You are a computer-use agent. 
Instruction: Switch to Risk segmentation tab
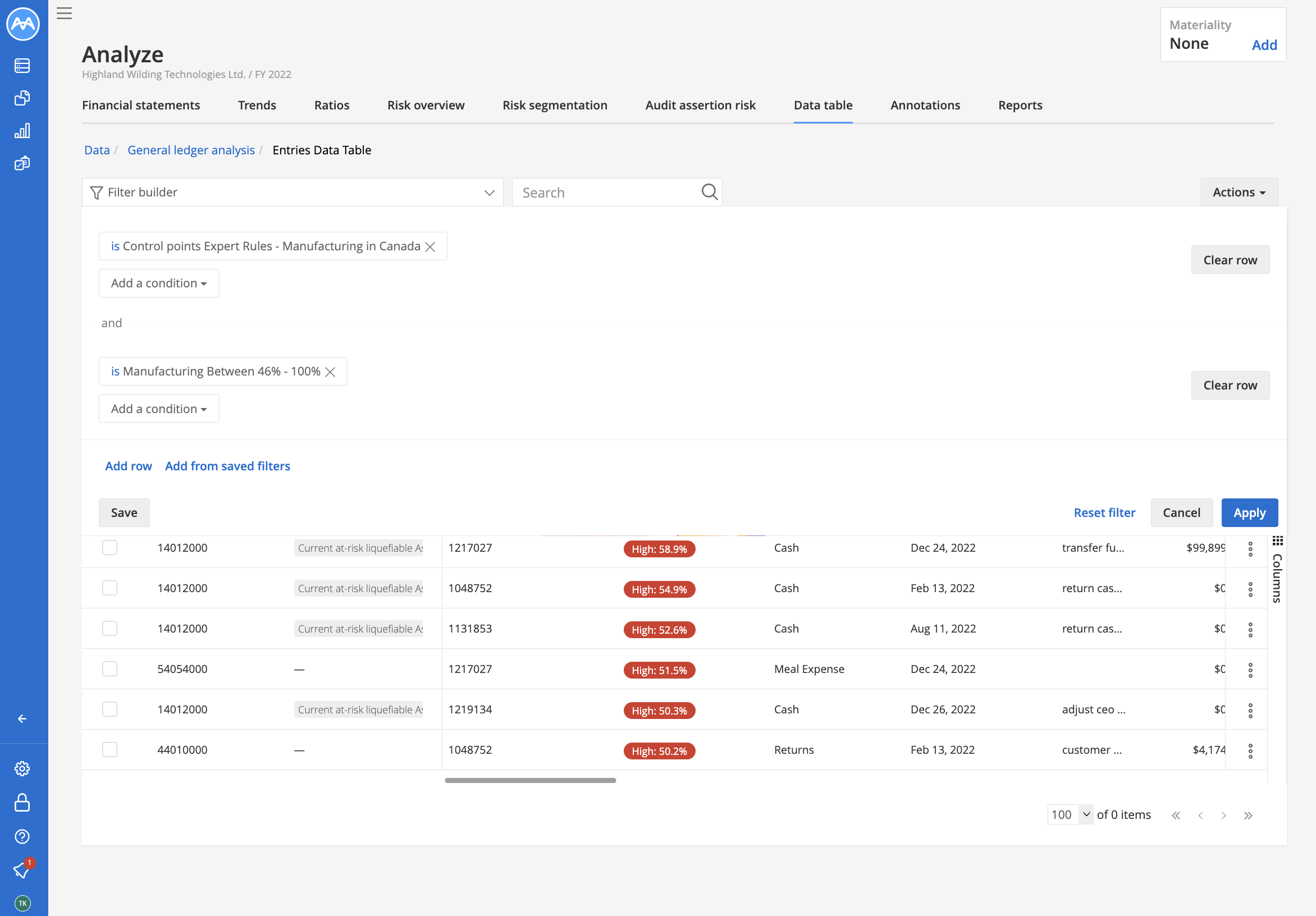tap(555, 106)
